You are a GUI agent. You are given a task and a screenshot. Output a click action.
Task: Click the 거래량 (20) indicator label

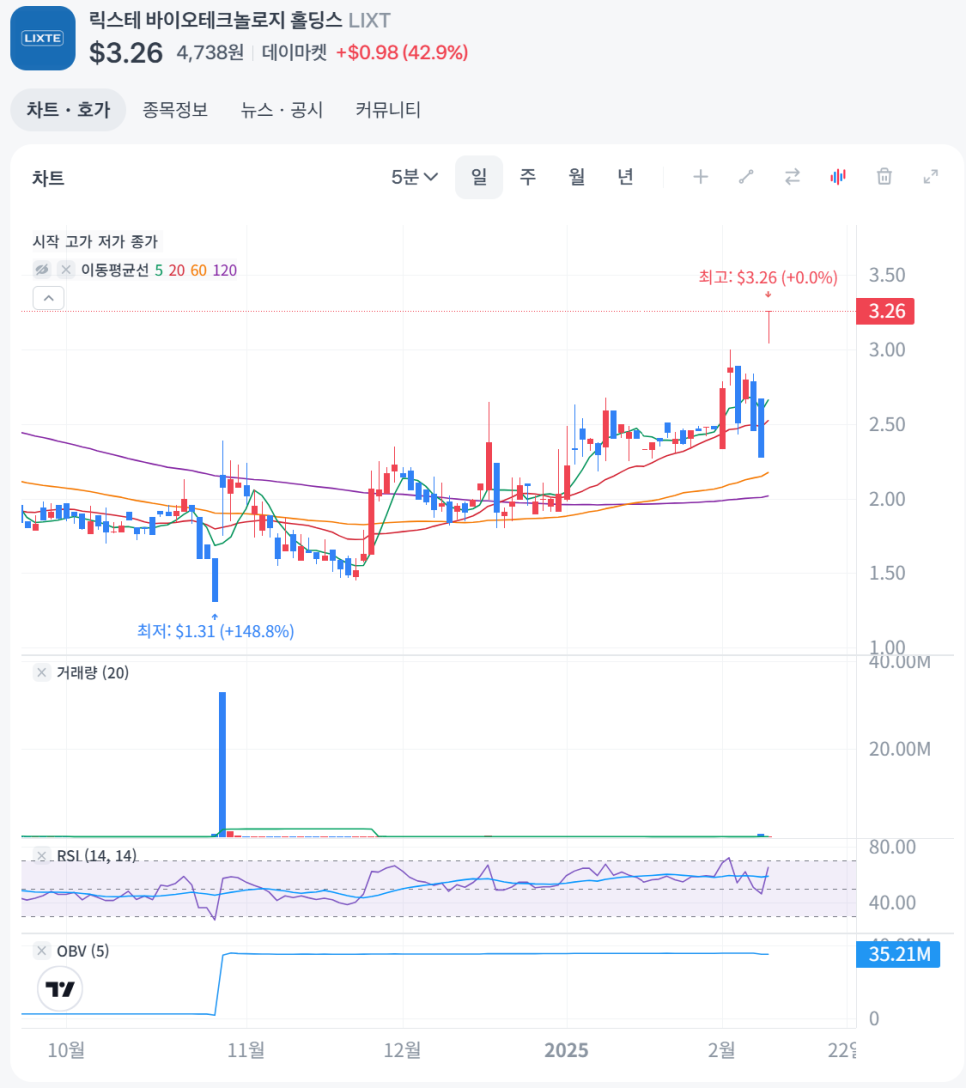tap(92, 672)
